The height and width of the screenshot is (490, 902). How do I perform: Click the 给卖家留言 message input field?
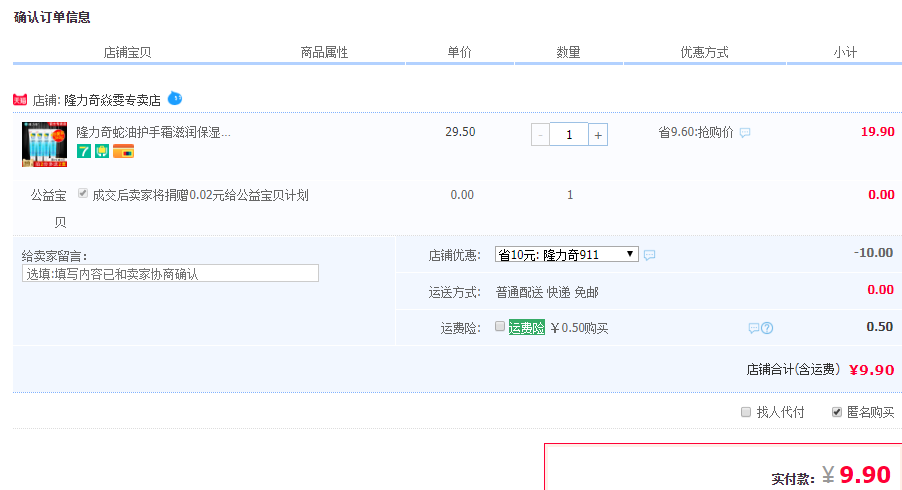(170, 273)
